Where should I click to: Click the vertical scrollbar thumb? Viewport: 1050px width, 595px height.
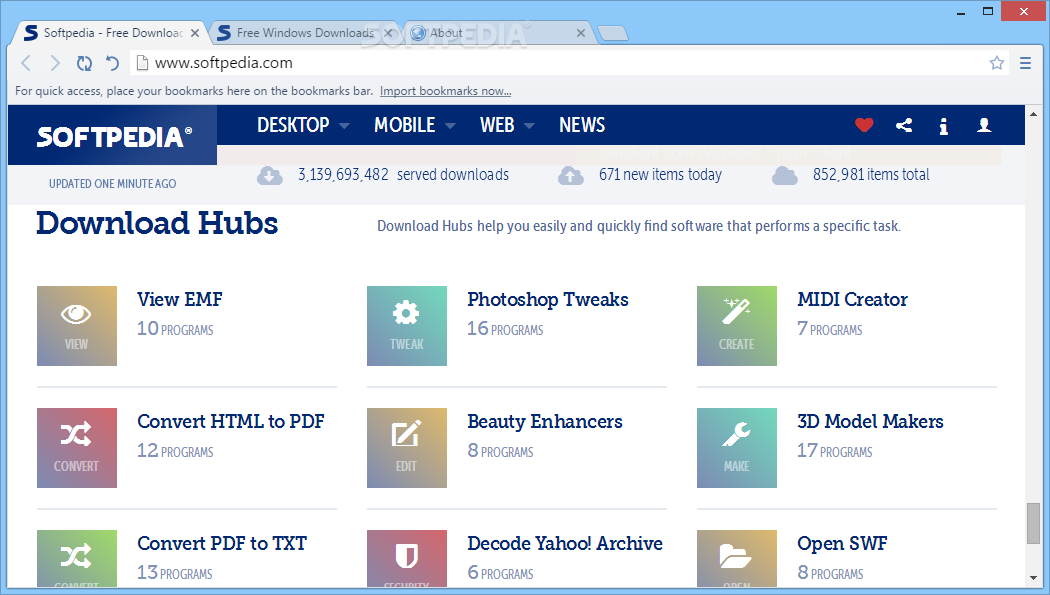(x=1033, y=523)
